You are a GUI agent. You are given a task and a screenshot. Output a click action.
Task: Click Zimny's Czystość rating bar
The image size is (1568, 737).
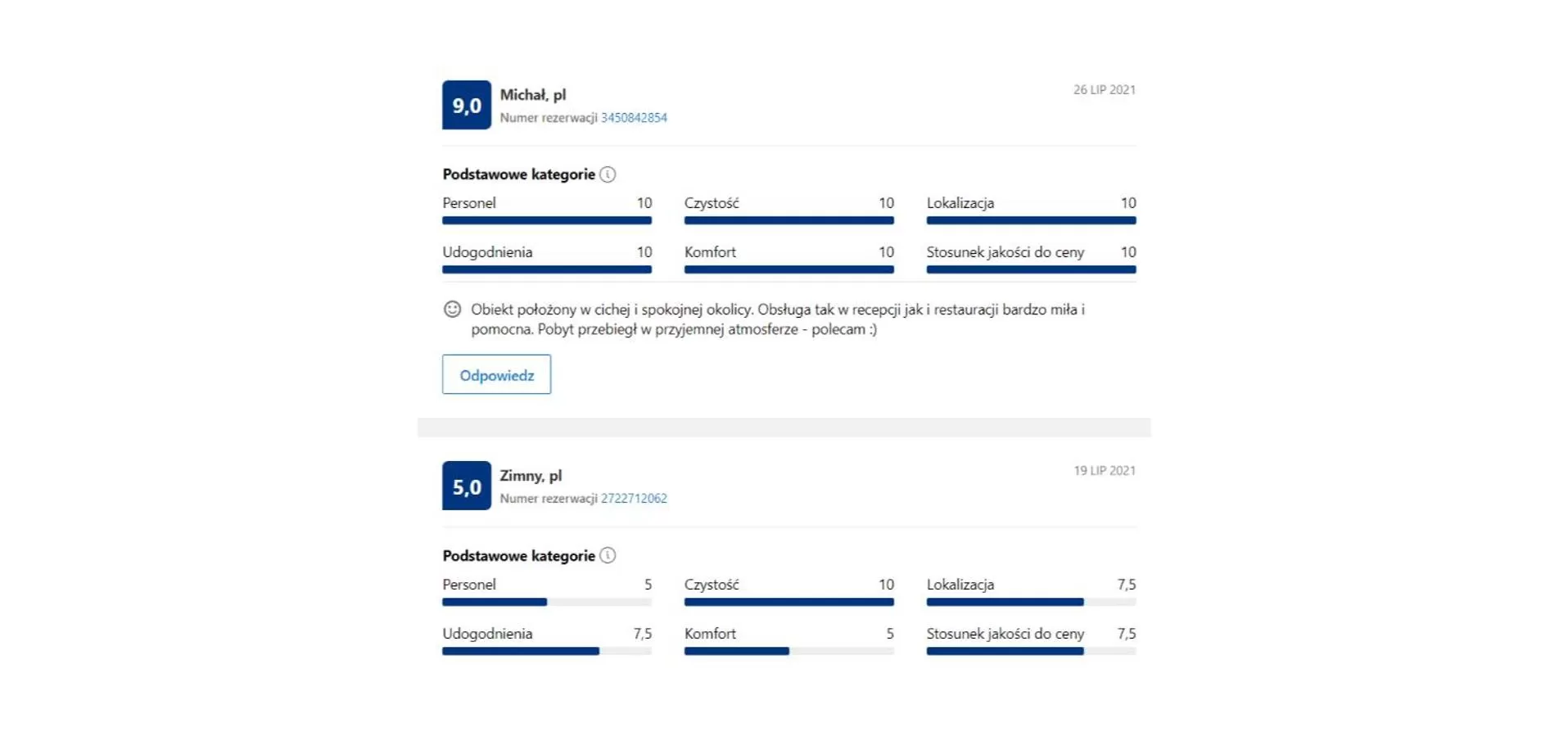pos(789,602)
